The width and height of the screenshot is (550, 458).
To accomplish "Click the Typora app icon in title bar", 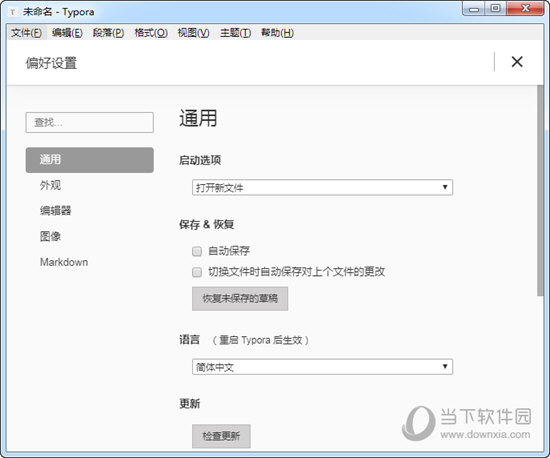I will [13, 12].
